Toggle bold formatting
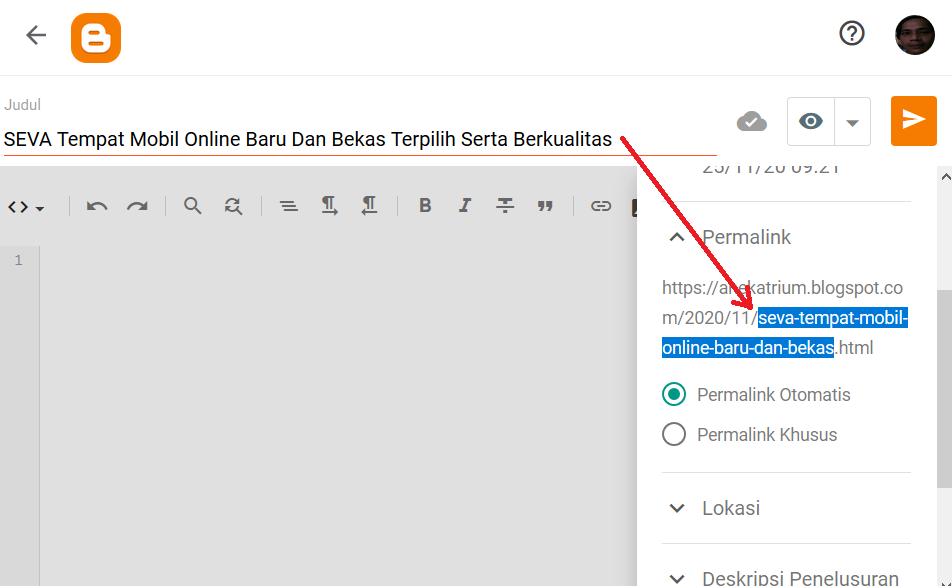This screenshot has width=952, height=586. coord(425,206)
